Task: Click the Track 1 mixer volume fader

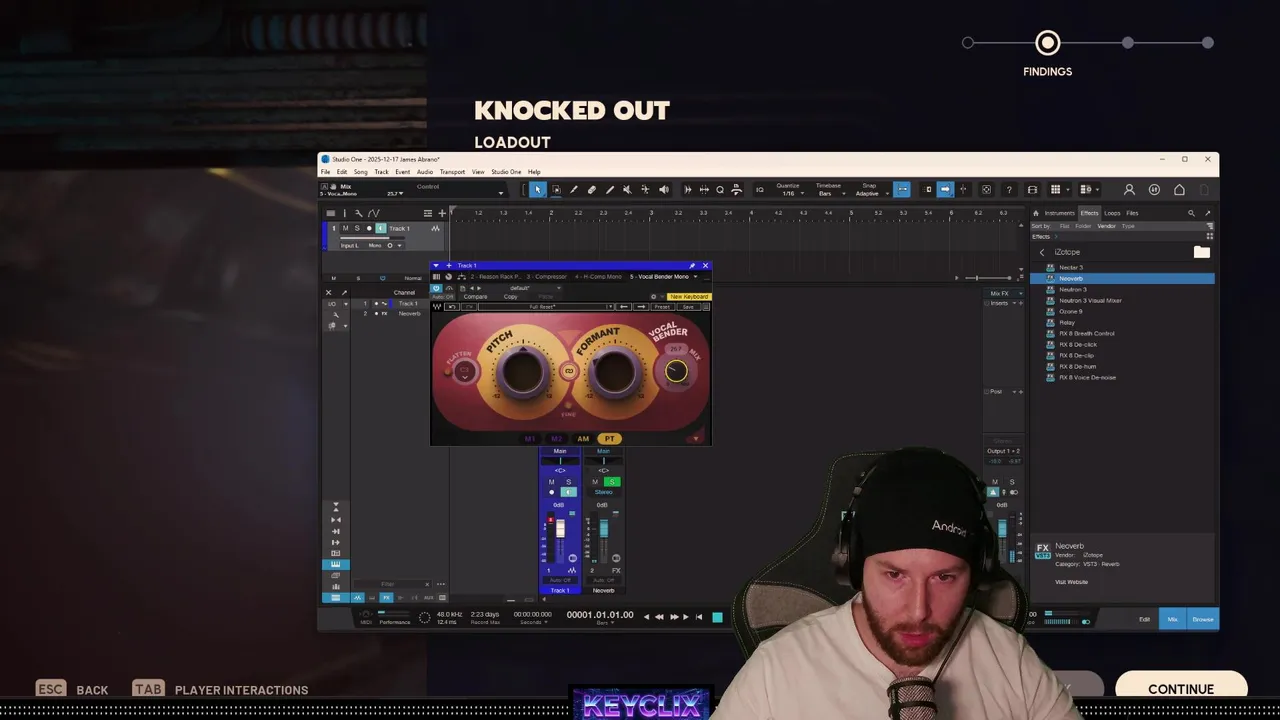Action: [x=560, y=529]
